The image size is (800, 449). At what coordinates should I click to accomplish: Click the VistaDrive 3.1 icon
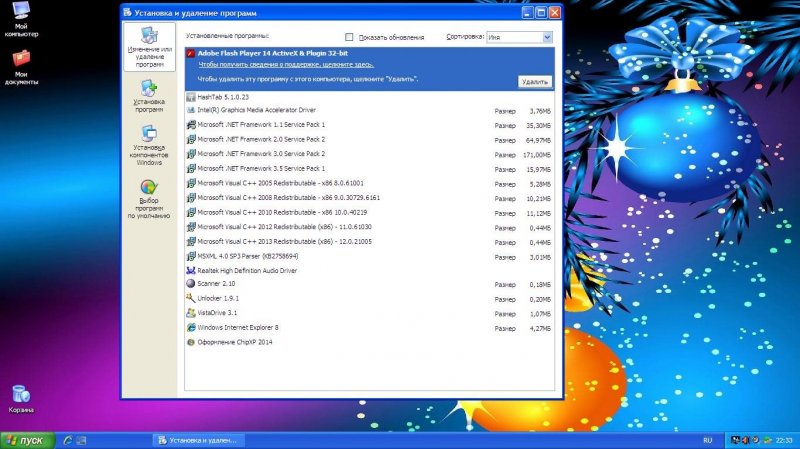191,313
